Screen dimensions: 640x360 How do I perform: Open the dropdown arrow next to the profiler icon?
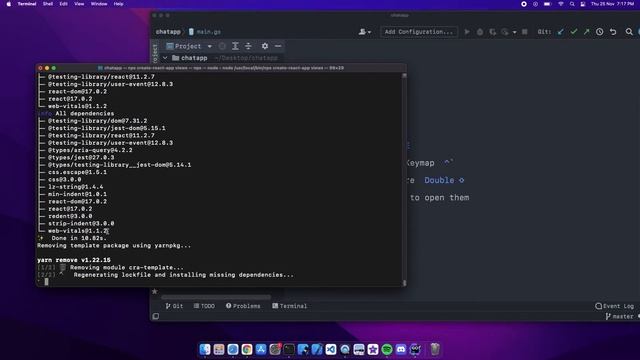(x=514, y=32)
